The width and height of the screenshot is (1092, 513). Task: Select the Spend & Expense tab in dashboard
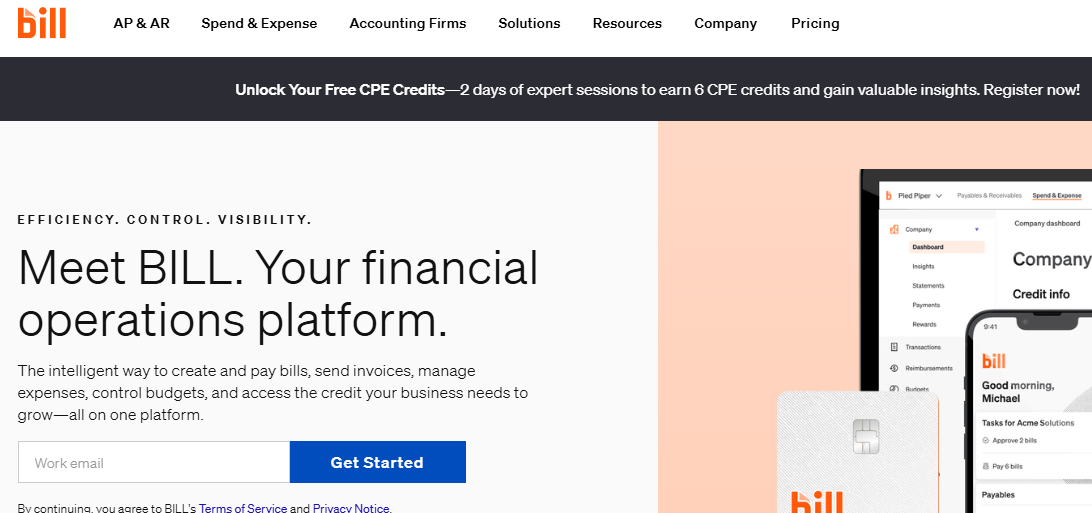point(1056,196)
